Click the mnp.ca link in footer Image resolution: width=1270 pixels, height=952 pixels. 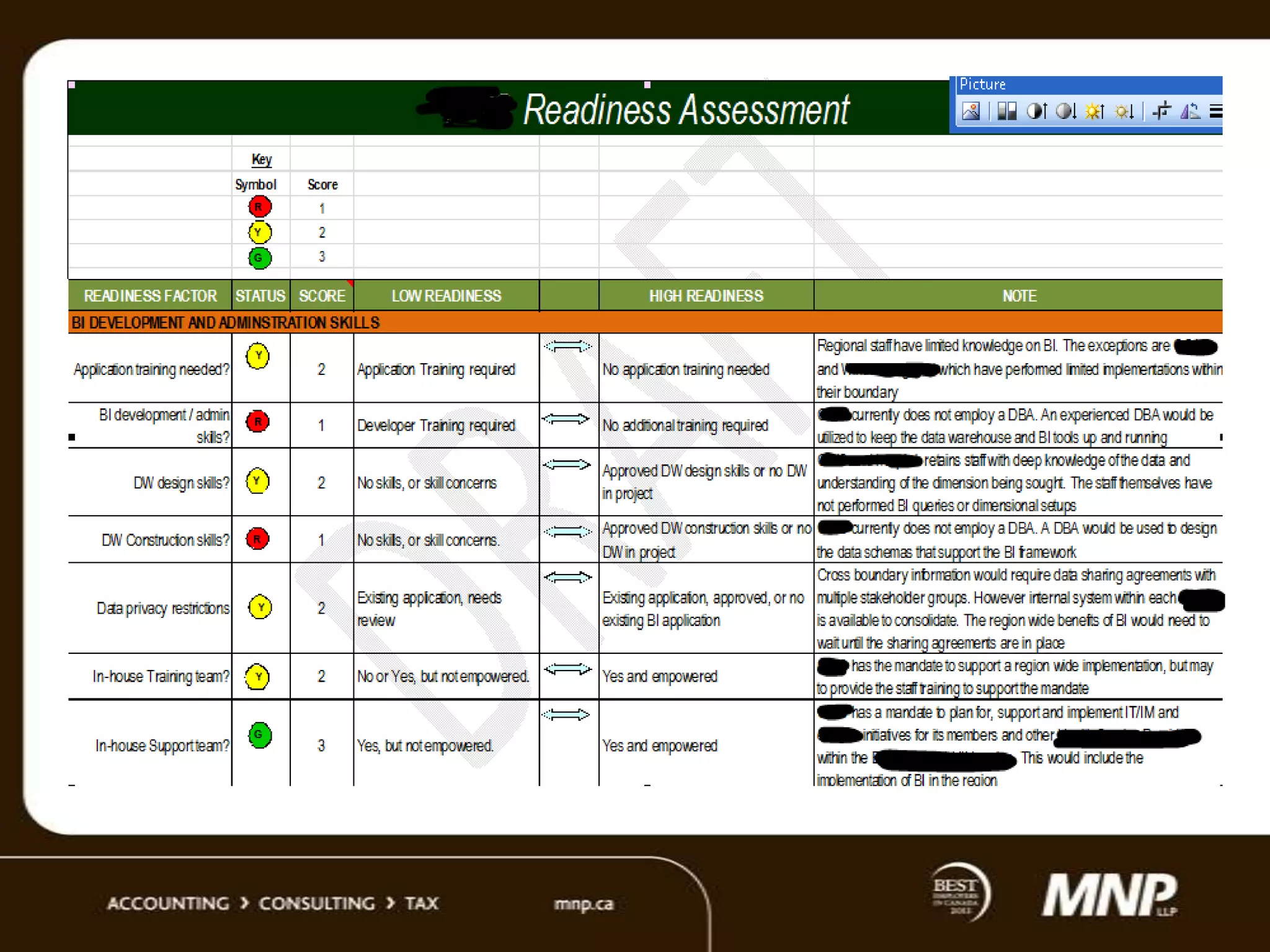pyautogui.click(x=583, y=904)
